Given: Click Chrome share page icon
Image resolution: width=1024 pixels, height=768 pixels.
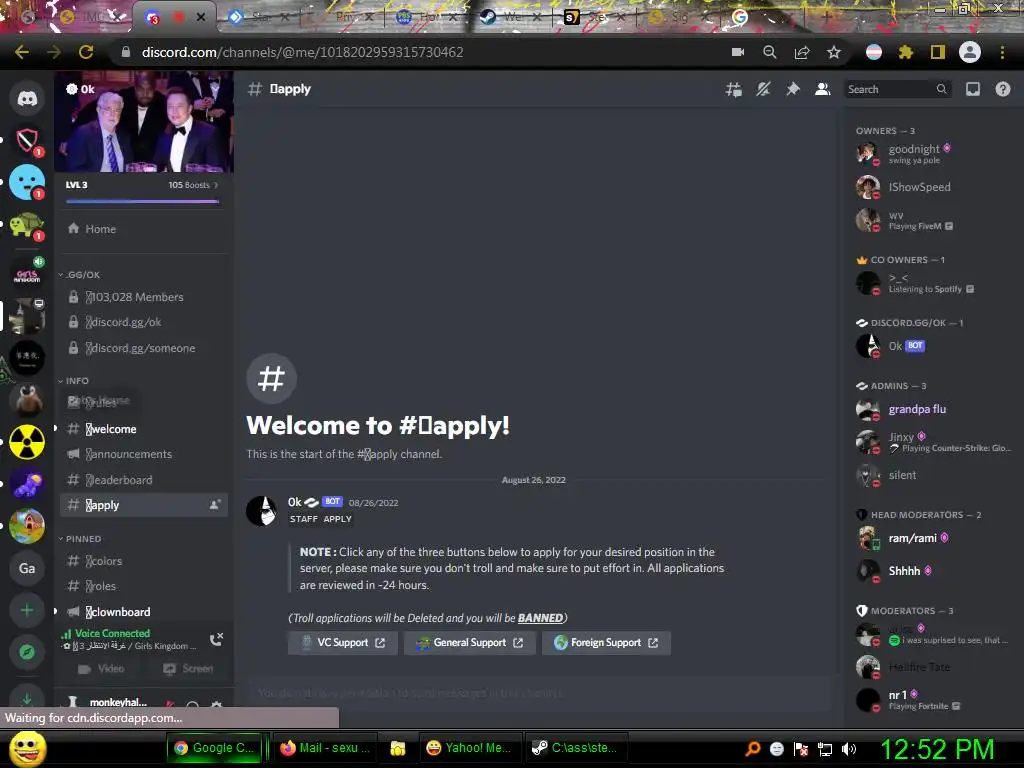Looking at the screenshot, I should [802, 52].
